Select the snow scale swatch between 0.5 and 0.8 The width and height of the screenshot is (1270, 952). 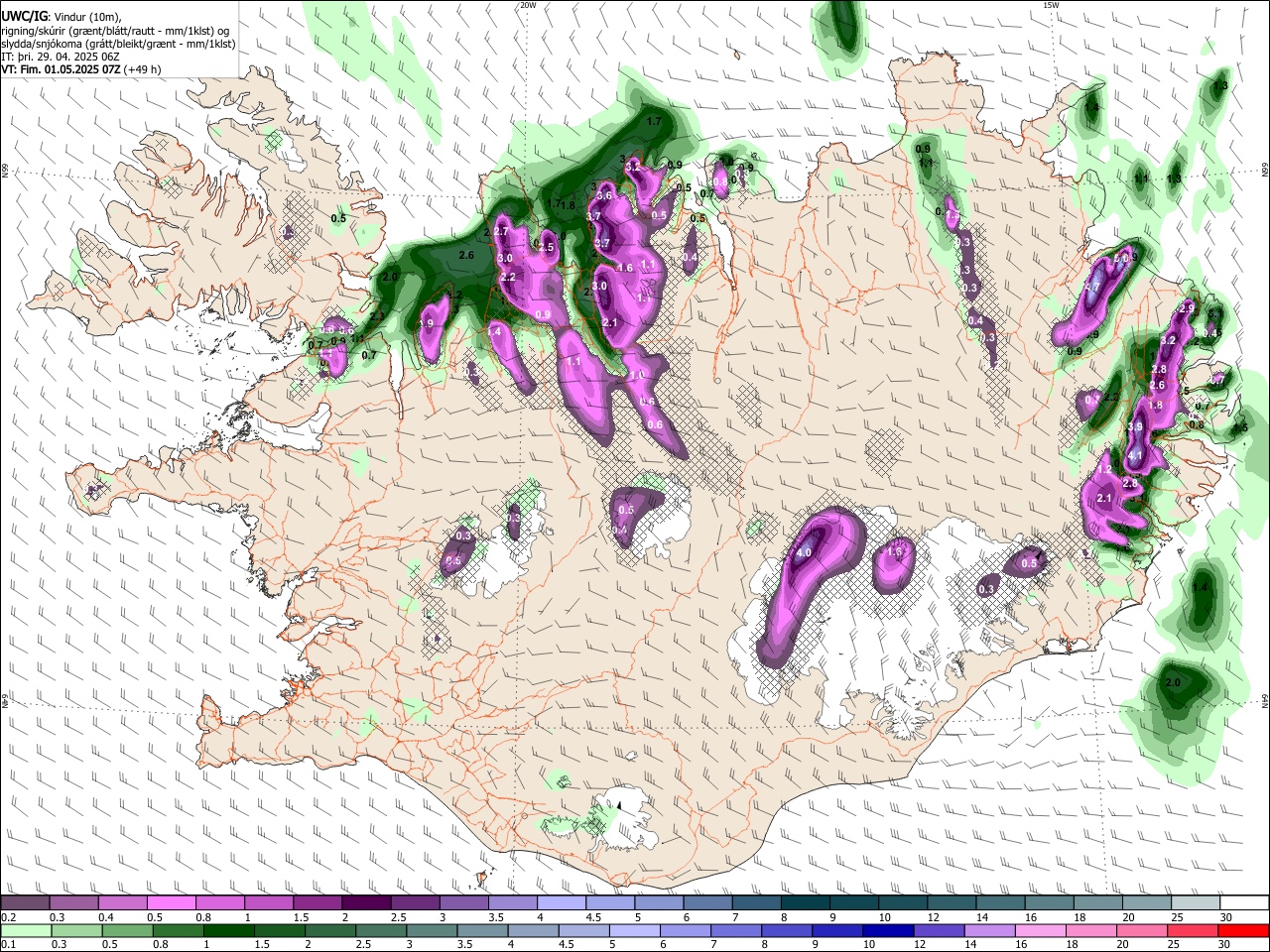(171, 903)
